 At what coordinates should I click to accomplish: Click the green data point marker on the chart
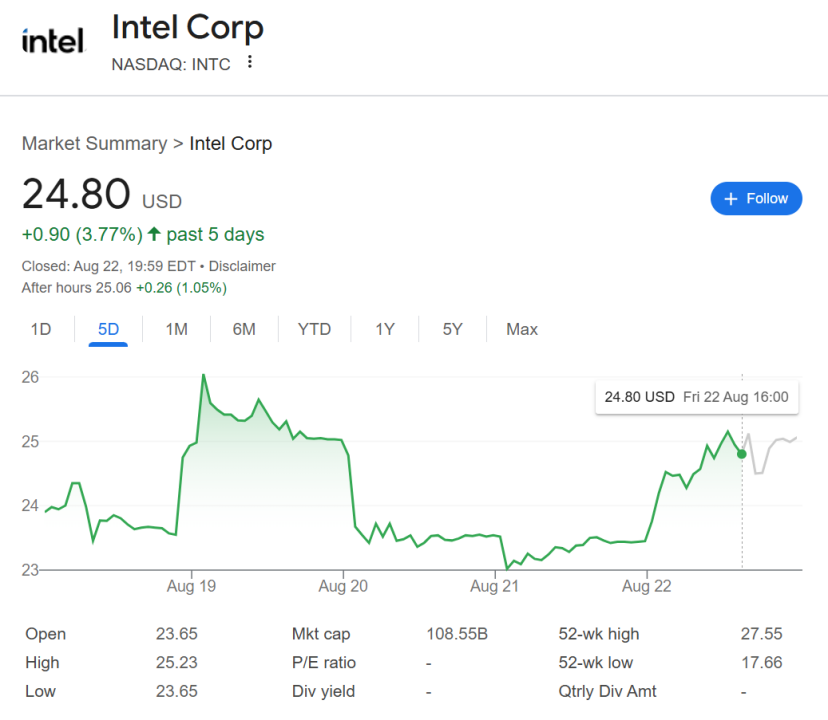tap(741, 454)
